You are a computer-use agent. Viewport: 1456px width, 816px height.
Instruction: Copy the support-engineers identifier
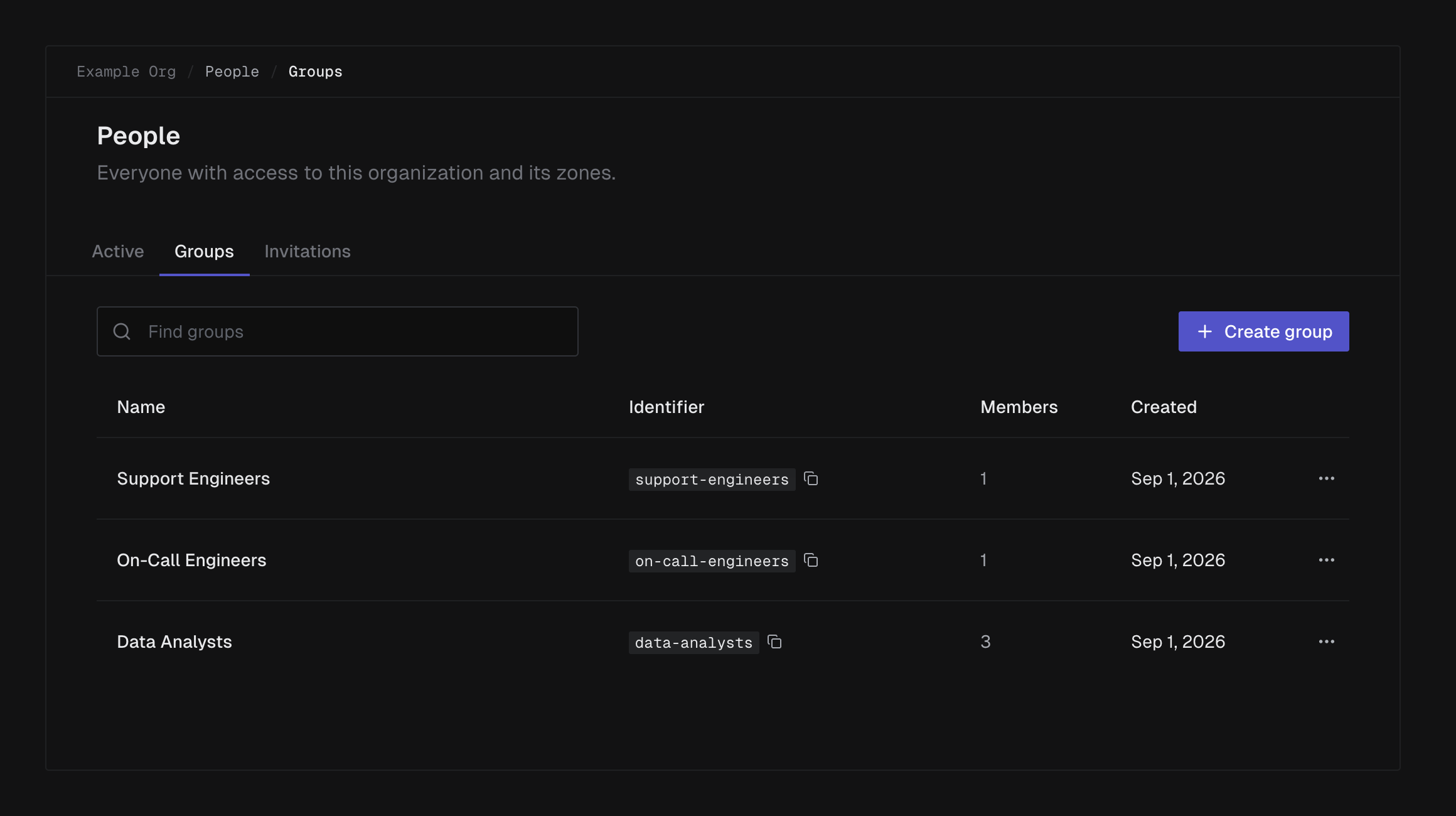point(811,479)
